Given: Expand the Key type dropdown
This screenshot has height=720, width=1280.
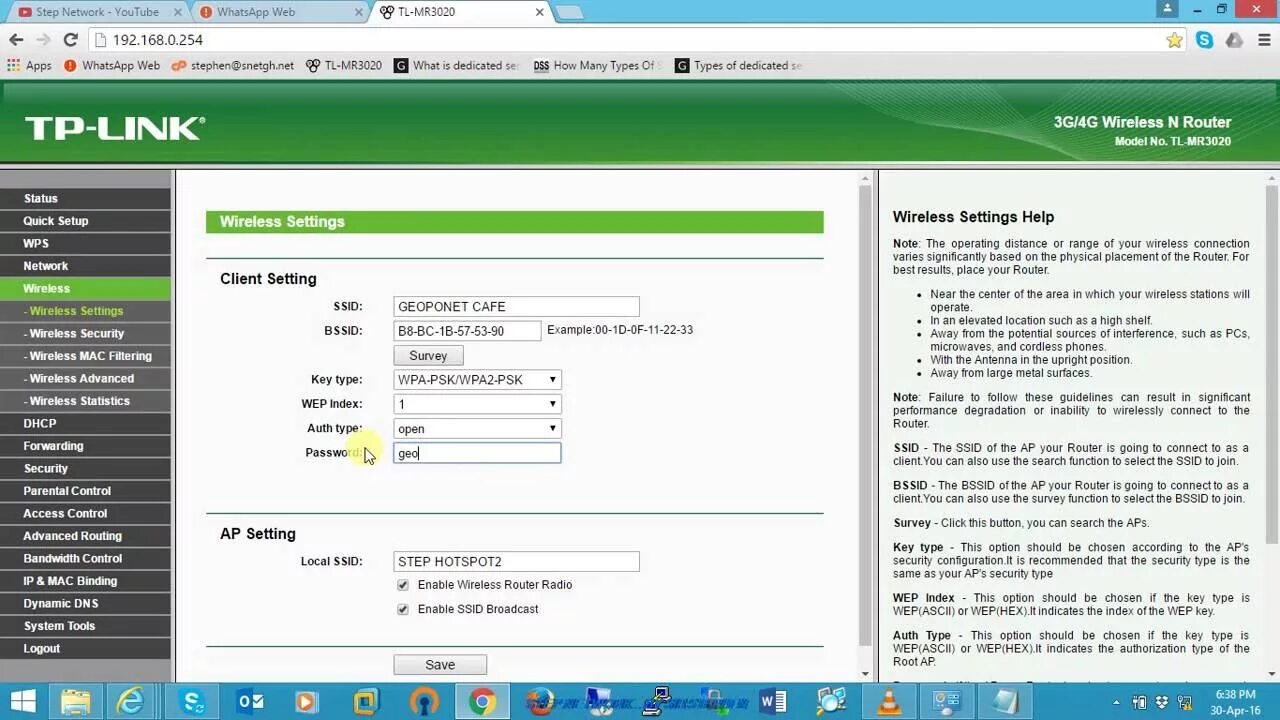Looking at the screenshot, I should click(x=477, y=380).
